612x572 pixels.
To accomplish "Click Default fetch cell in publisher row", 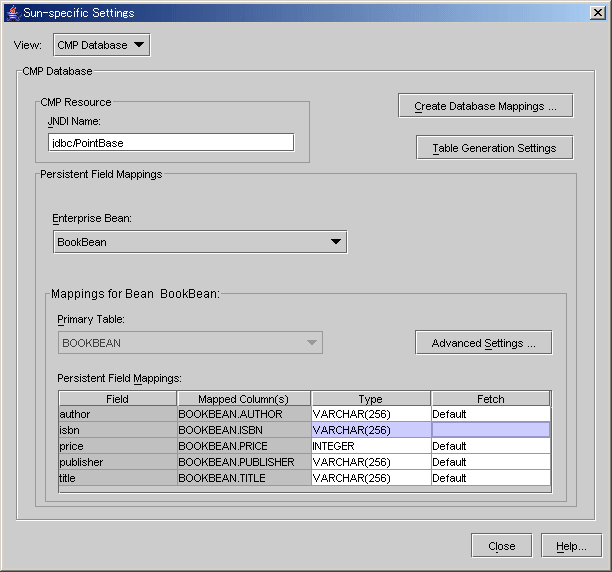I will click(x=491, y=462).
